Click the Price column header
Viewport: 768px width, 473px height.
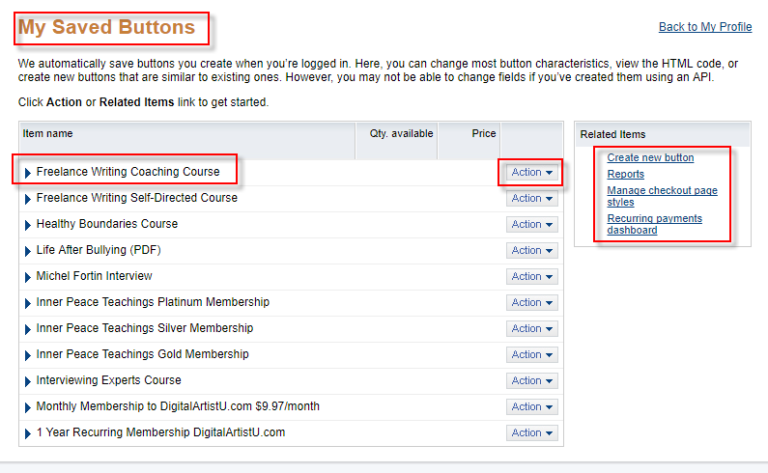483,133
